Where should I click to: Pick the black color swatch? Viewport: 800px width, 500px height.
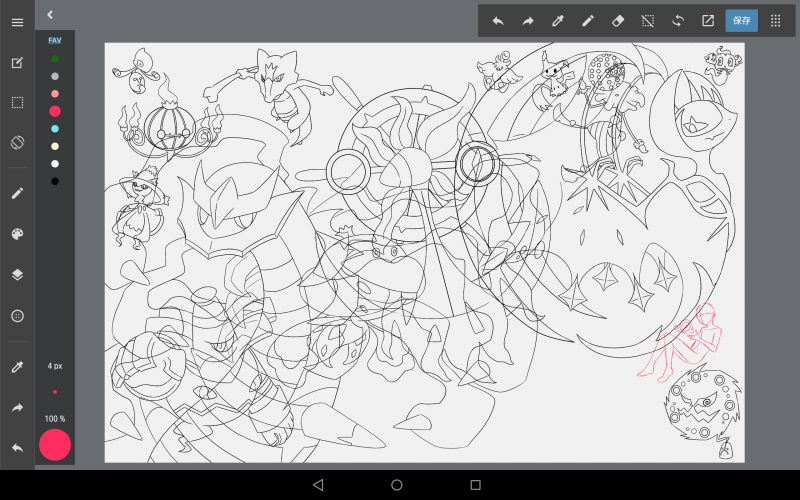(55, 181)
